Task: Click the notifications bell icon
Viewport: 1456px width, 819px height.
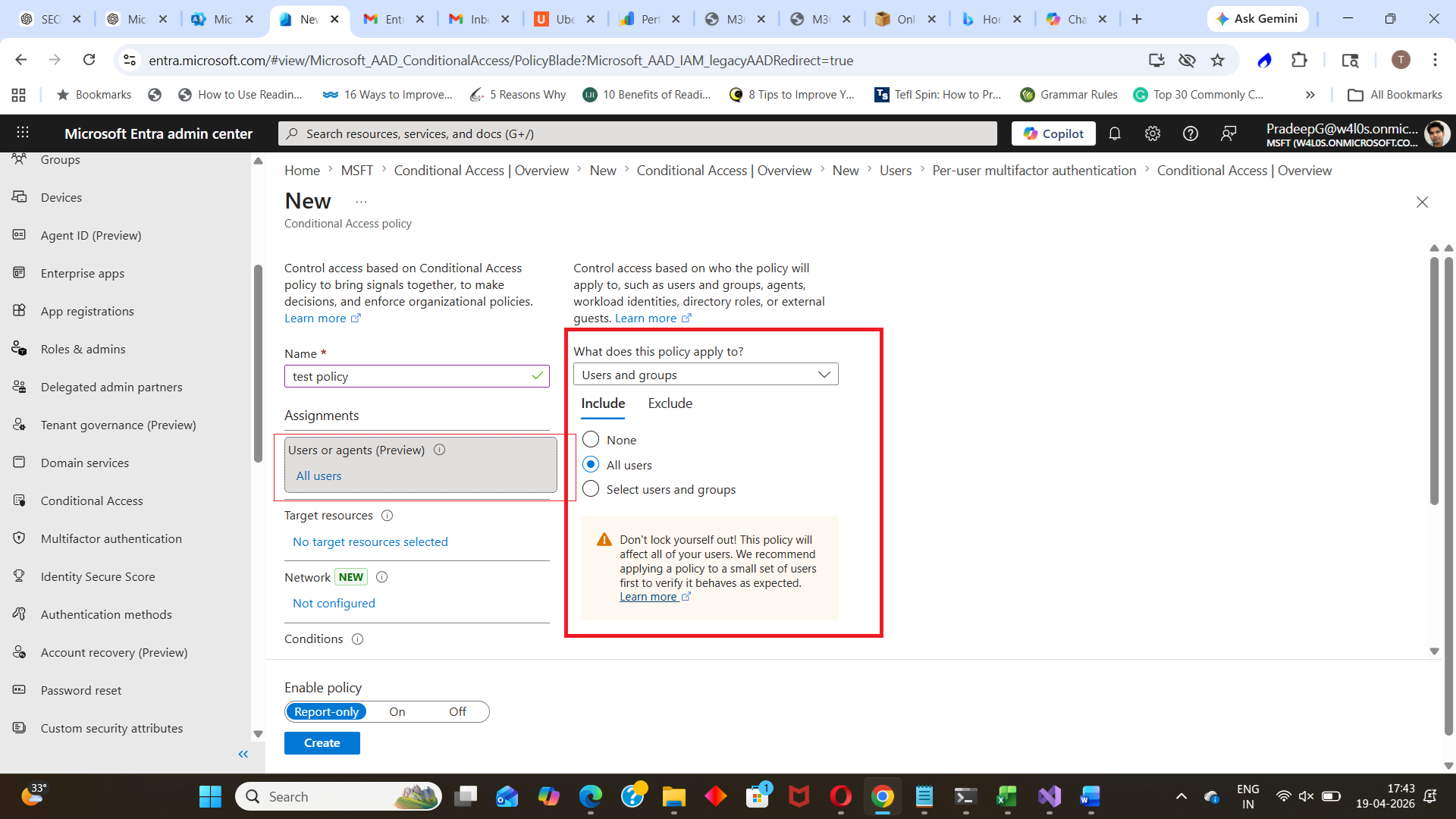Action: (1114, 133)
